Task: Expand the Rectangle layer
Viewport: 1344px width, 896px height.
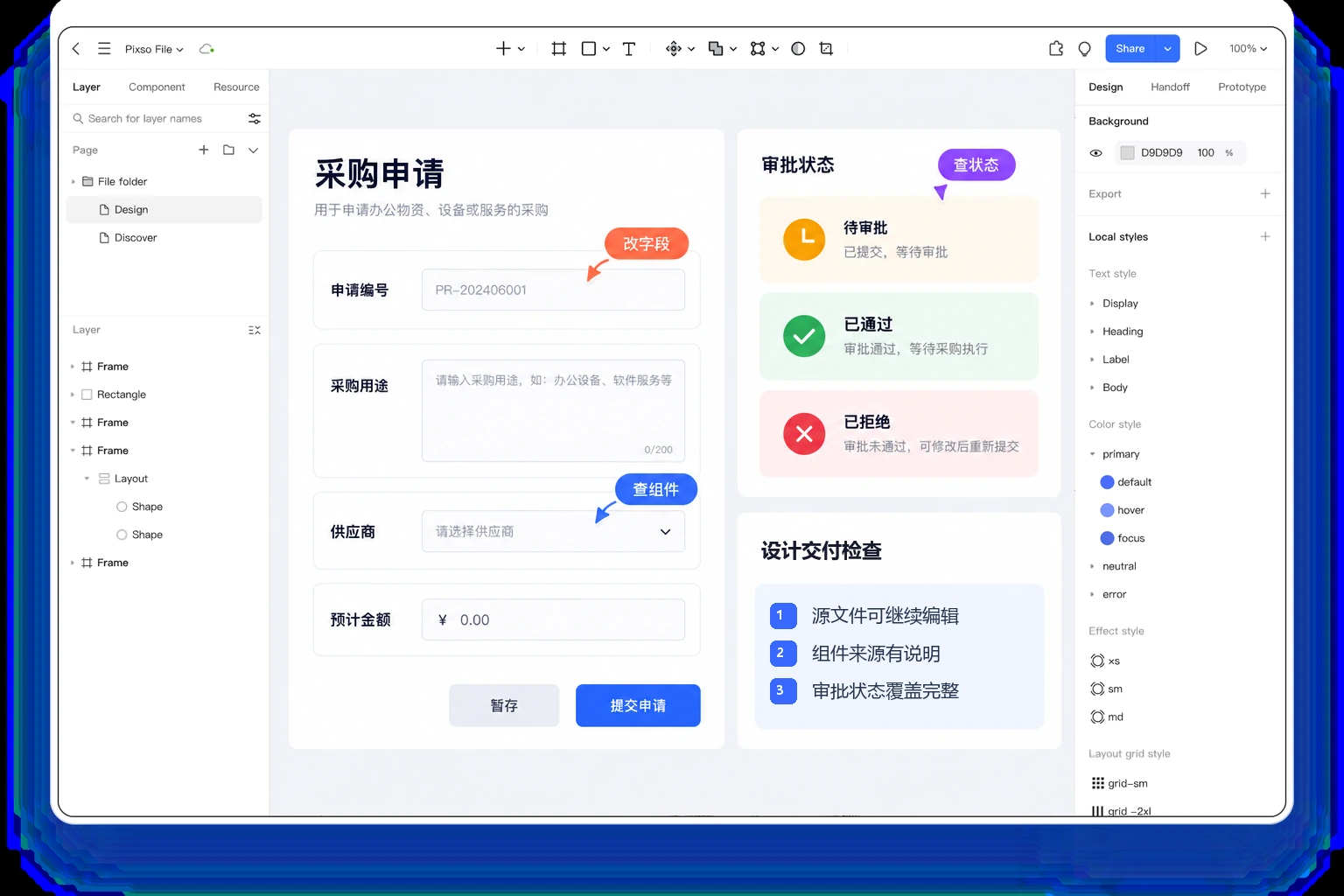Action: coord(73,395)
